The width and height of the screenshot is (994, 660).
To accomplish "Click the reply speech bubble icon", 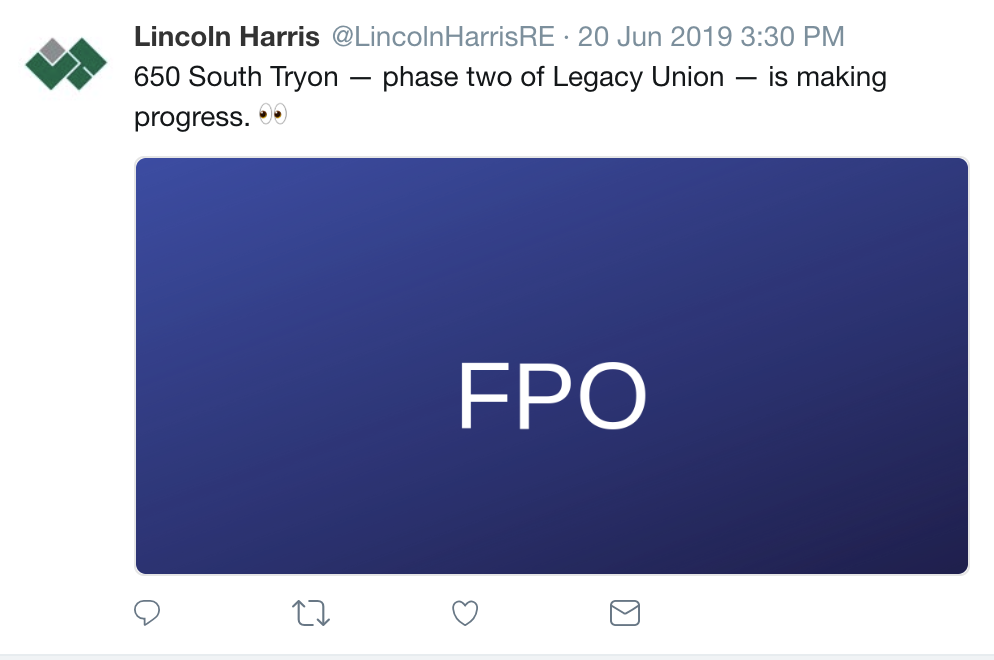I will click(x=147, y=612).
